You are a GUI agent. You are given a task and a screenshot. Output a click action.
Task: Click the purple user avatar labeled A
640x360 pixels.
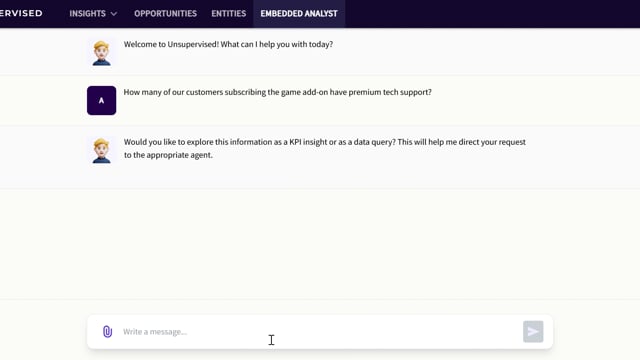tap(101, 100)
